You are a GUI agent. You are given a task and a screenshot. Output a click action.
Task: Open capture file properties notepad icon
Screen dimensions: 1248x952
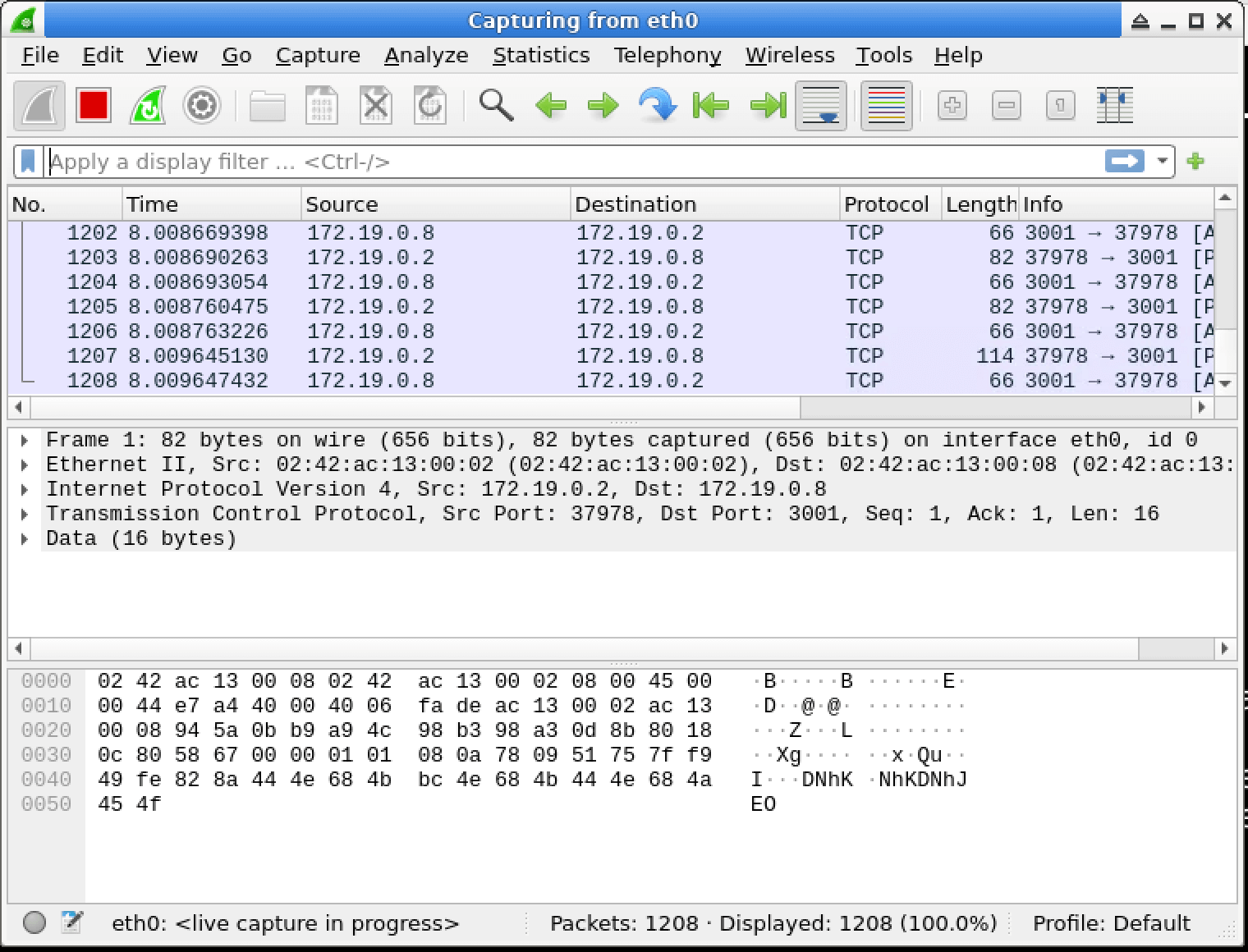(x=72, y=922)
